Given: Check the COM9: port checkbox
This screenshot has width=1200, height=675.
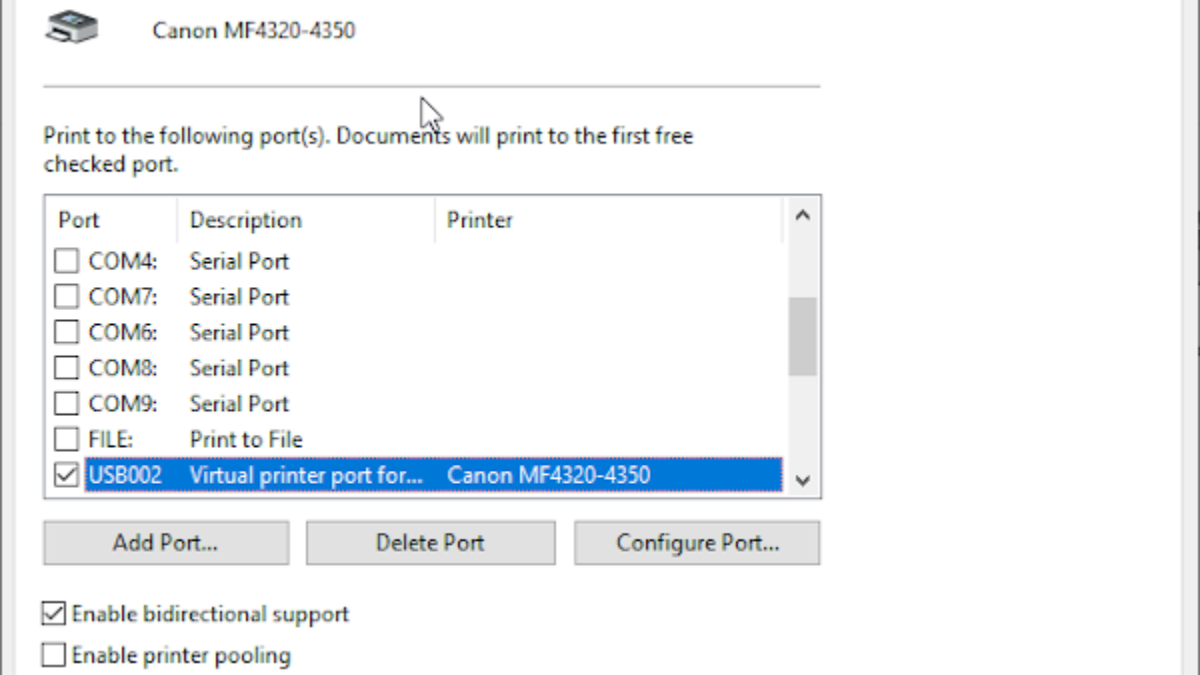Looking at the screenshot, I should tap(66, 404).
